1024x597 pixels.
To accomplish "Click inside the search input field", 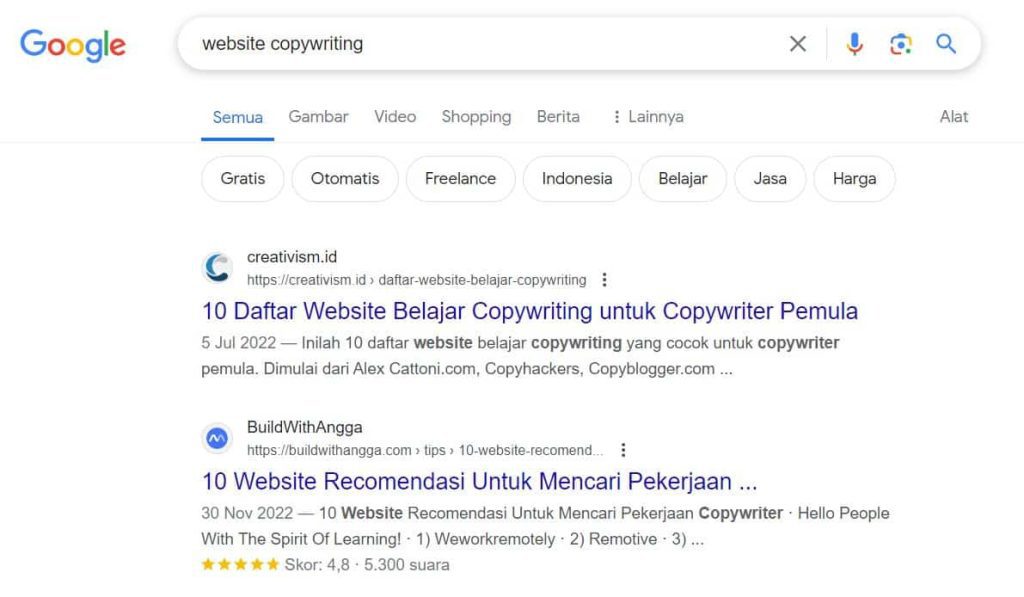I will [x=450, y=43].
